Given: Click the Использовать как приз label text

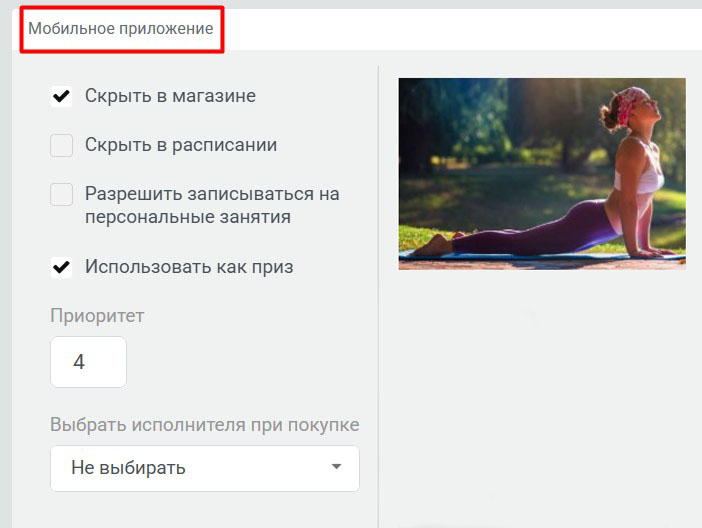Looking at the screenshot, I should point(189,267).
